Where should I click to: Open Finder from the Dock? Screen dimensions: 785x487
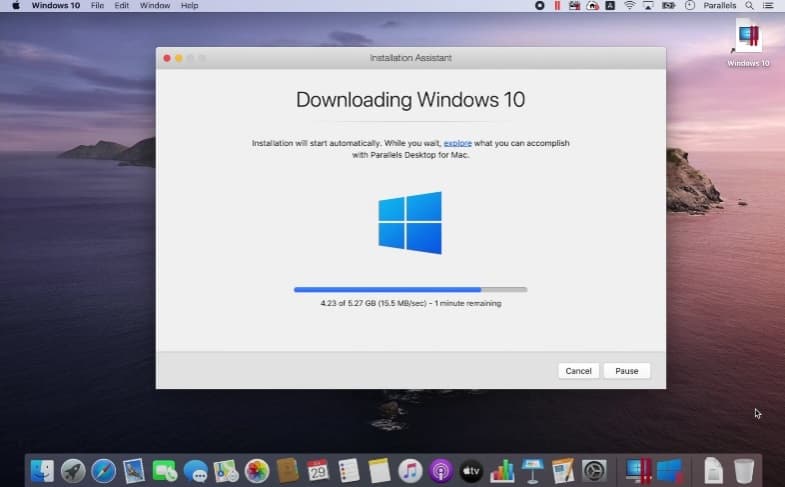tap(42, 471)
